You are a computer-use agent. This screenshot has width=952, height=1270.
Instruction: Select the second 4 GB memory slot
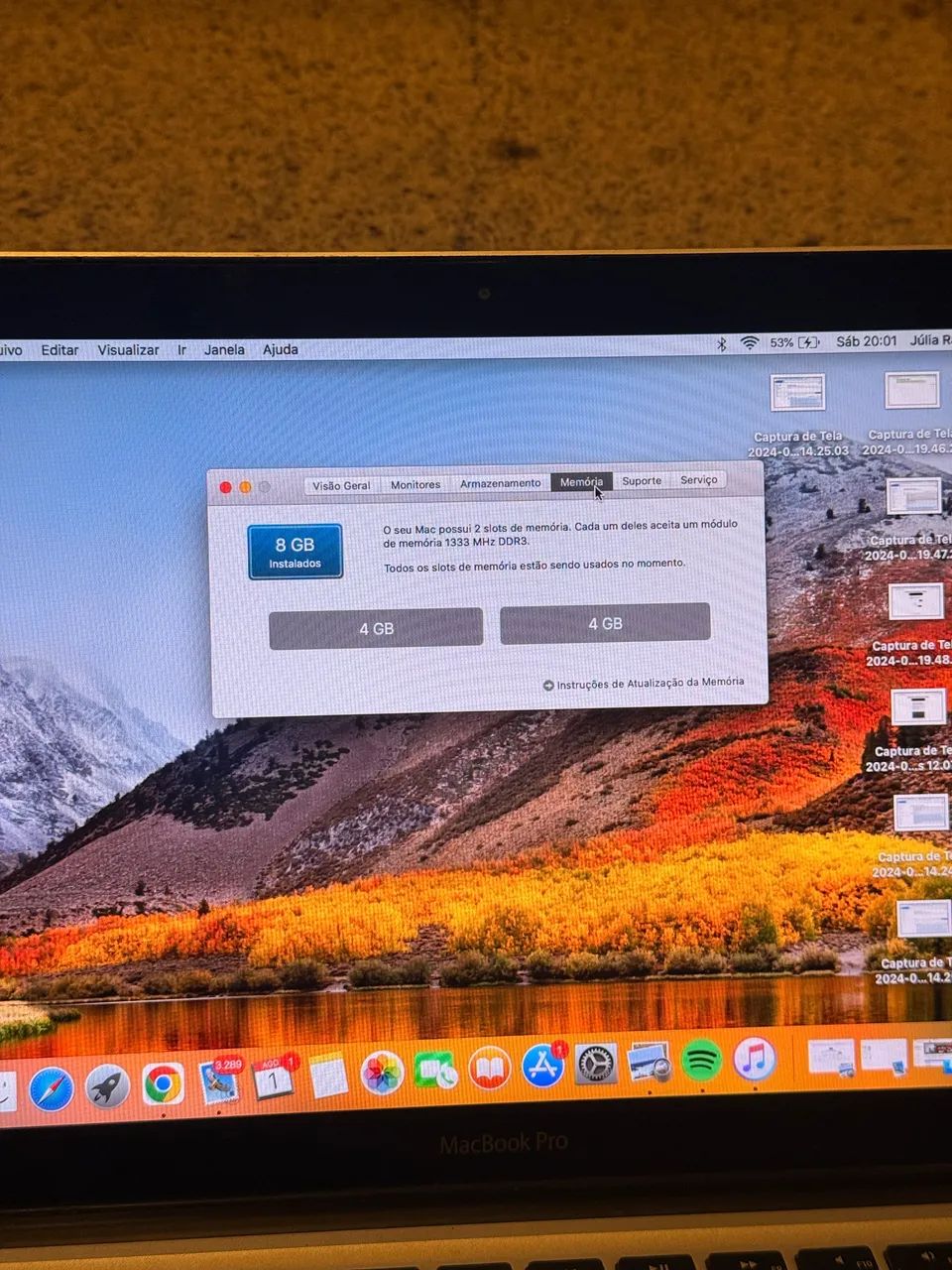[605, 623]
